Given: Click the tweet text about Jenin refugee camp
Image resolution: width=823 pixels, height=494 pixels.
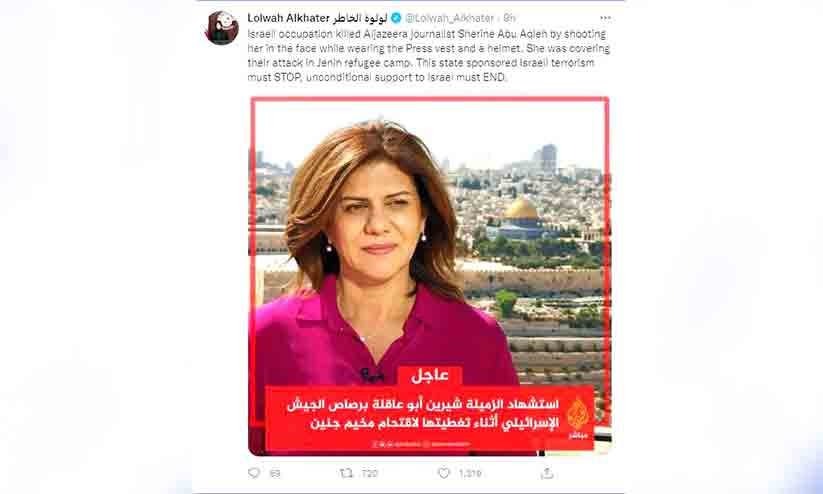Looking at the screenshot, I should [428, 55].
